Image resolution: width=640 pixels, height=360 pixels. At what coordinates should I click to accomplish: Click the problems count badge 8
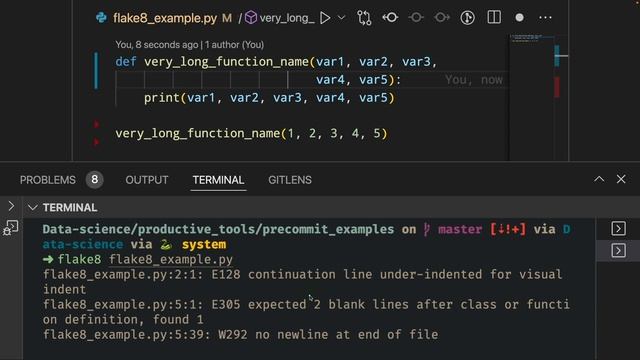pos(94,180)
